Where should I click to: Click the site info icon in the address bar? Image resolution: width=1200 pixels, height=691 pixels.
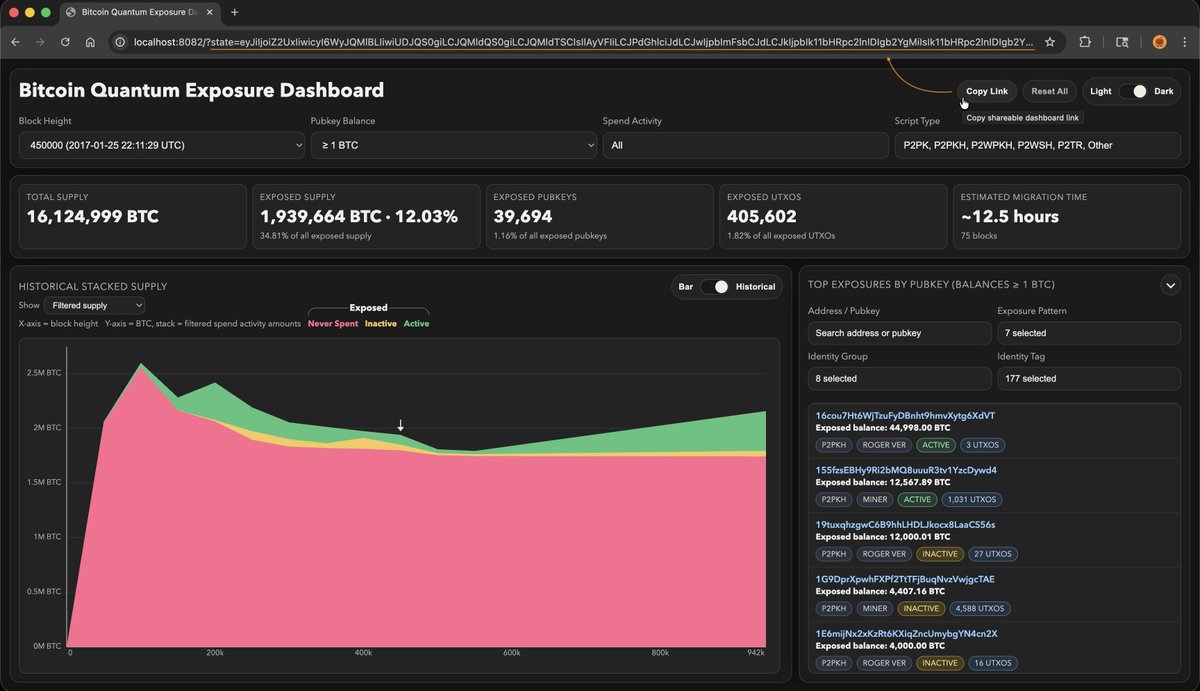click(x=119, y=42)
